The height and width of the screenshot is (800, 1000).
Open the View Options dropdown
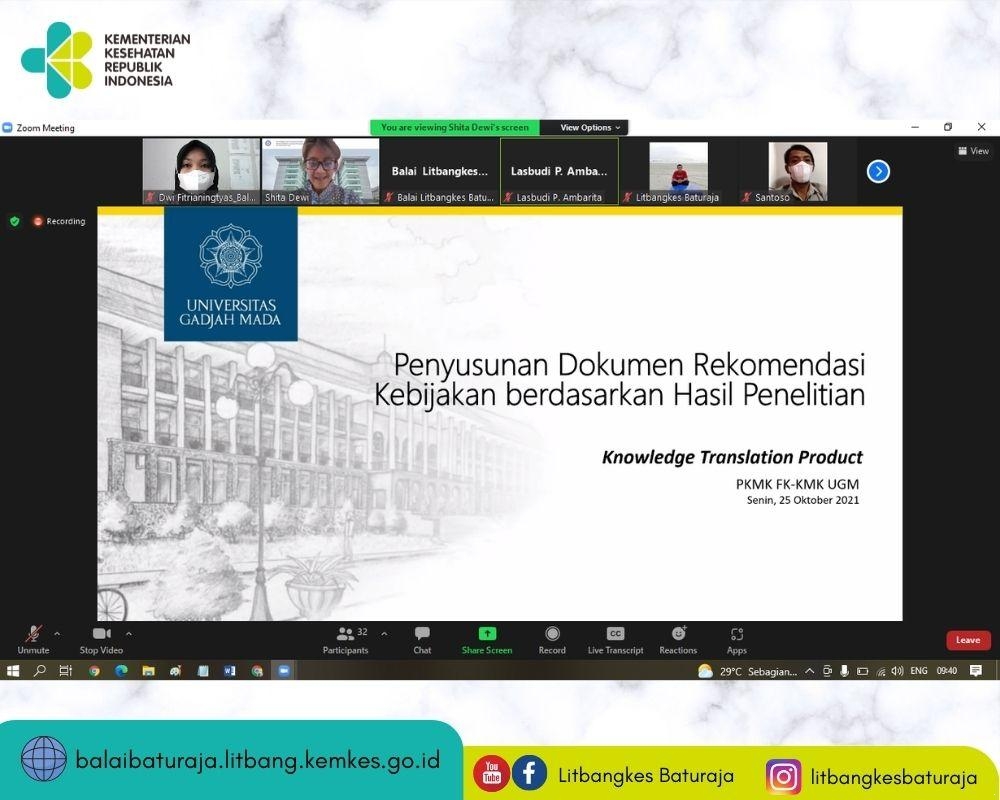pyautogui.click(x=591, y=127)
